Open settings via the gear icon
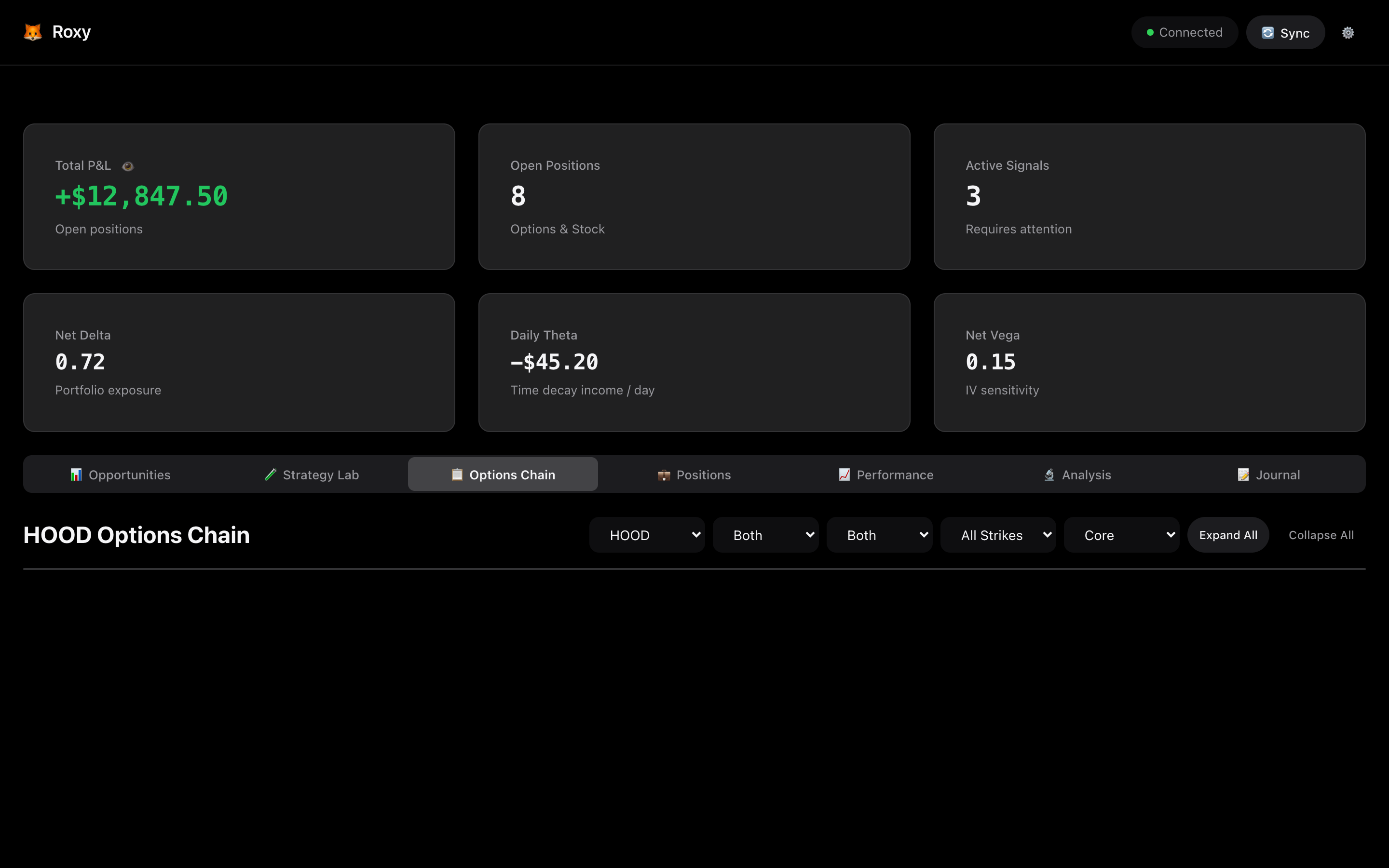 pos(1348,33)
